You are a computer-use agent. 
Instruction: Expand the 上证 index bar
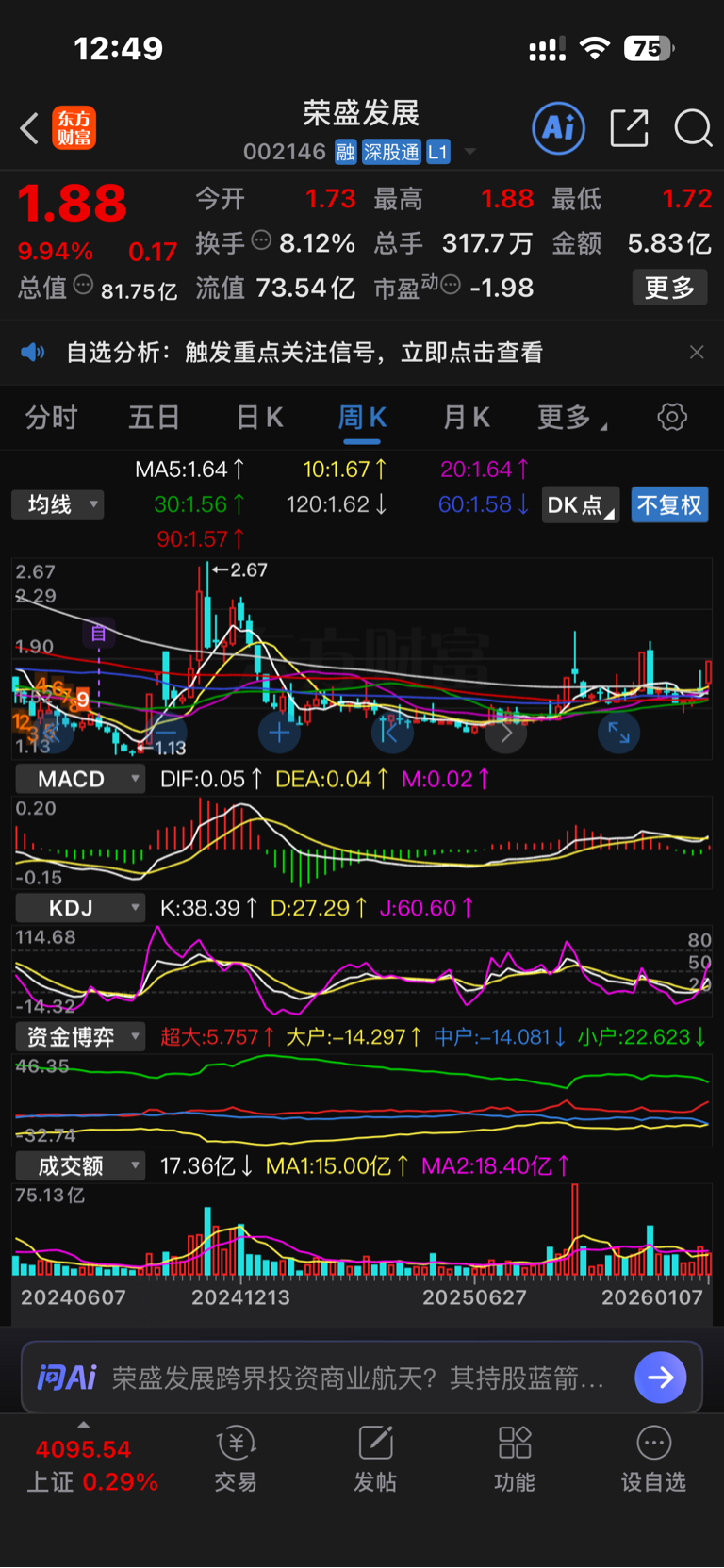point(84,1425)
